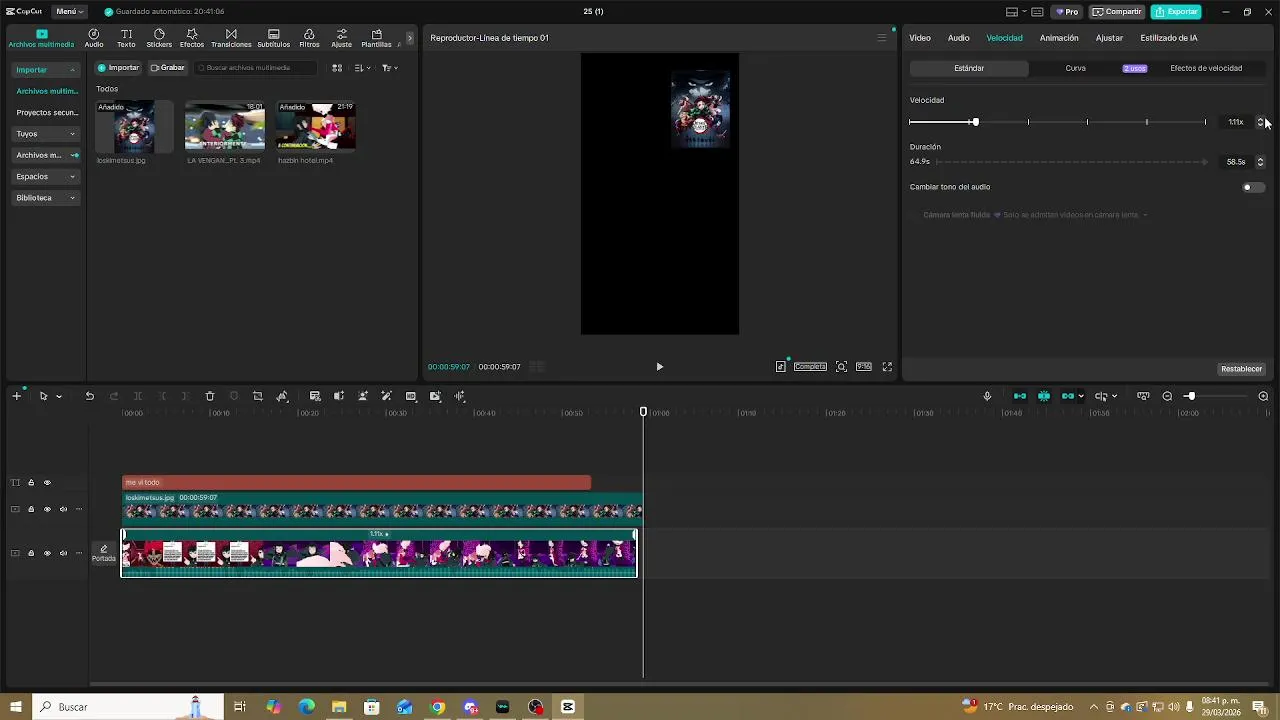Viewport: 1280px width, 720px height.
Task: Click the auto-enhance magic wand icon
Action: 386,396
